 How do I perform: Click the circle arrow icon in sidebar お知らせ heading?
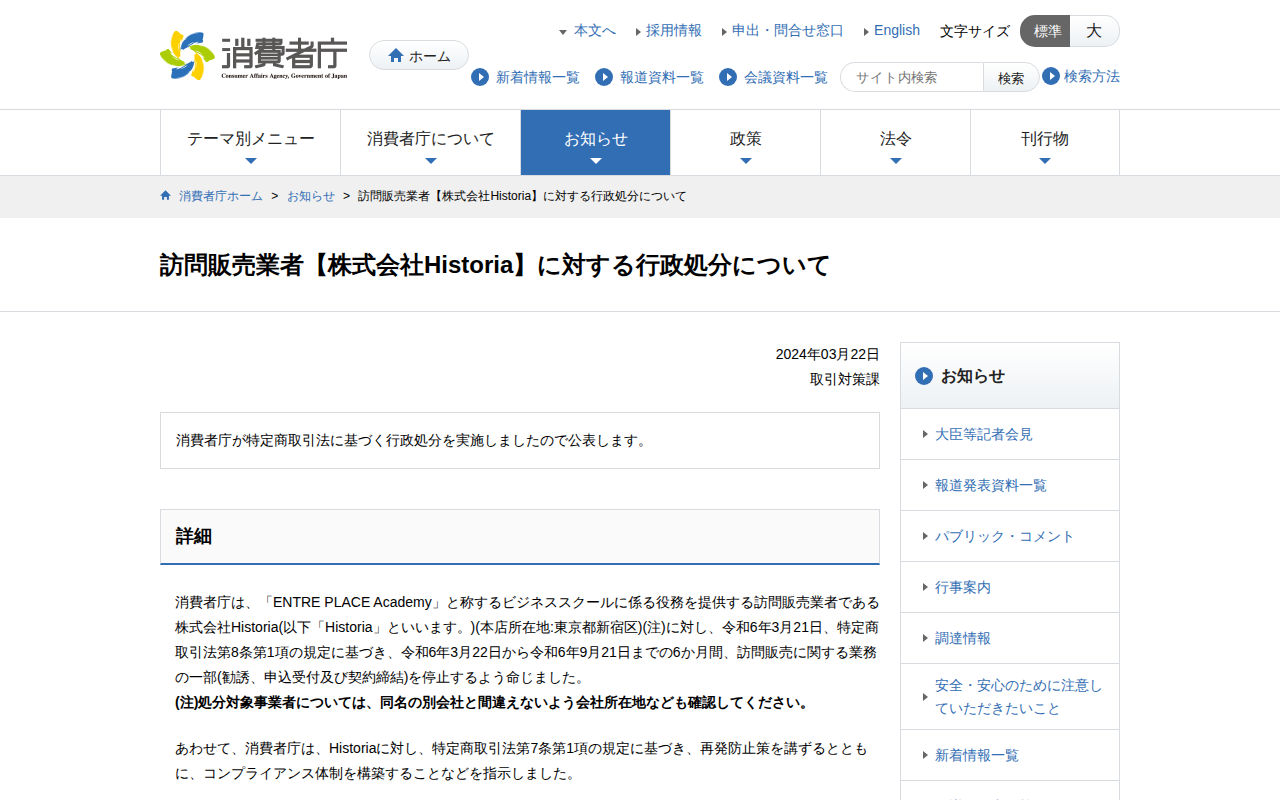pyautogui.click(x=924, y=376)
